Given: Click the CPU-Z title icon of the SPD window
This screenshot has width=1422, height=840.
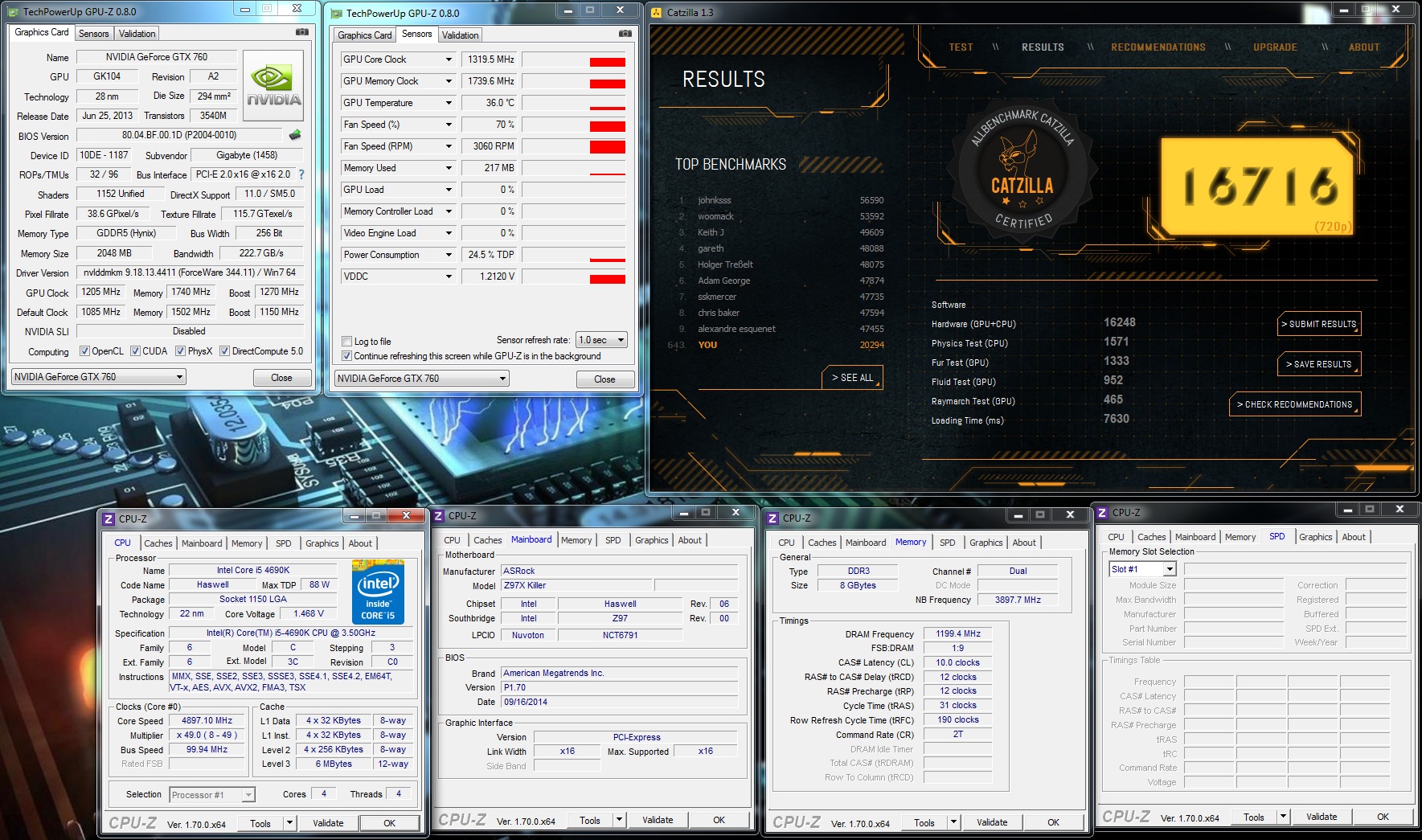Looking at the screenshot, I should point(1103,513).
